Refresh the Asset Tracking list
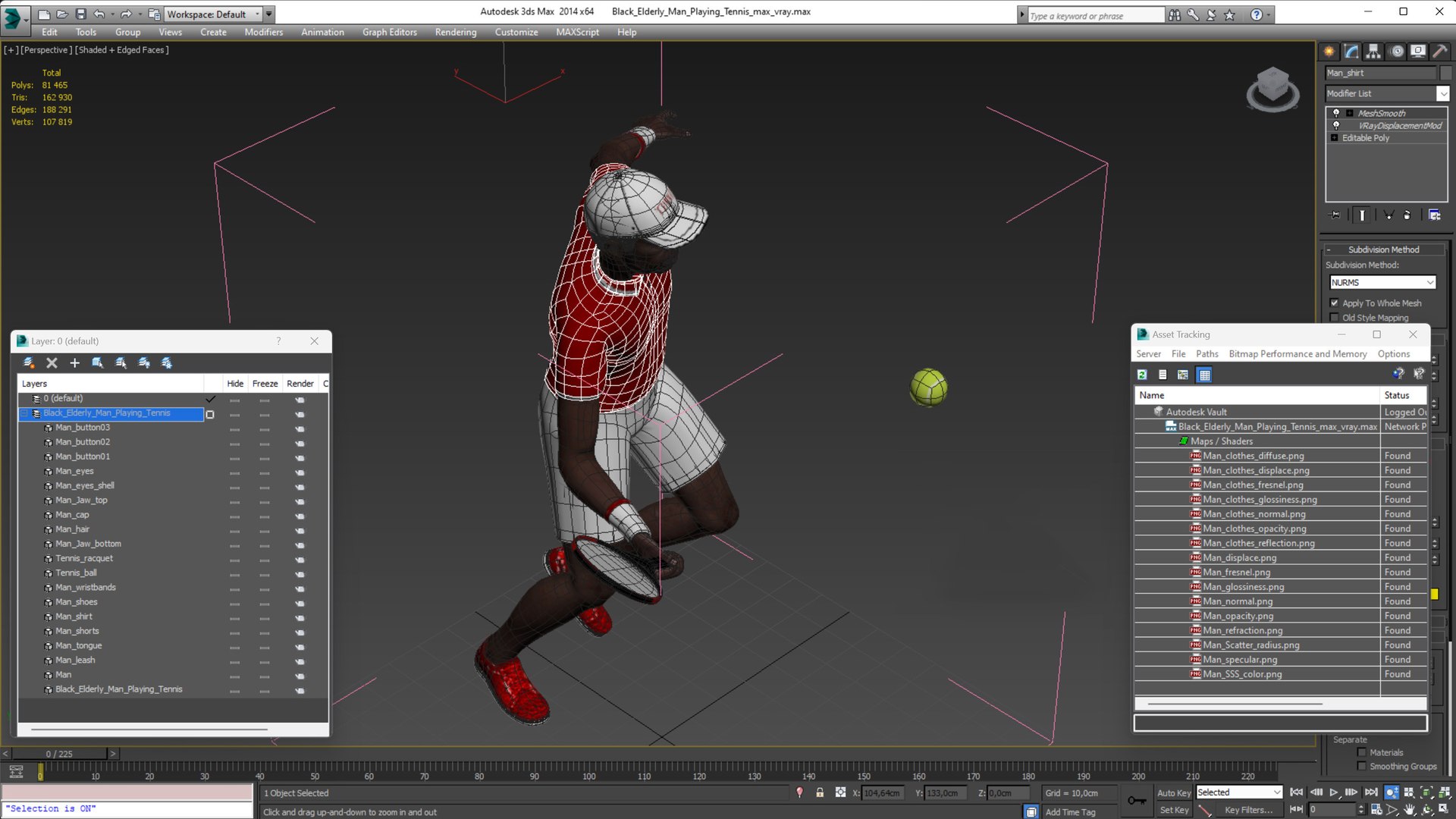This screenshot has width=1456, height=819. pyautogui.click(x=1142, y=375)
